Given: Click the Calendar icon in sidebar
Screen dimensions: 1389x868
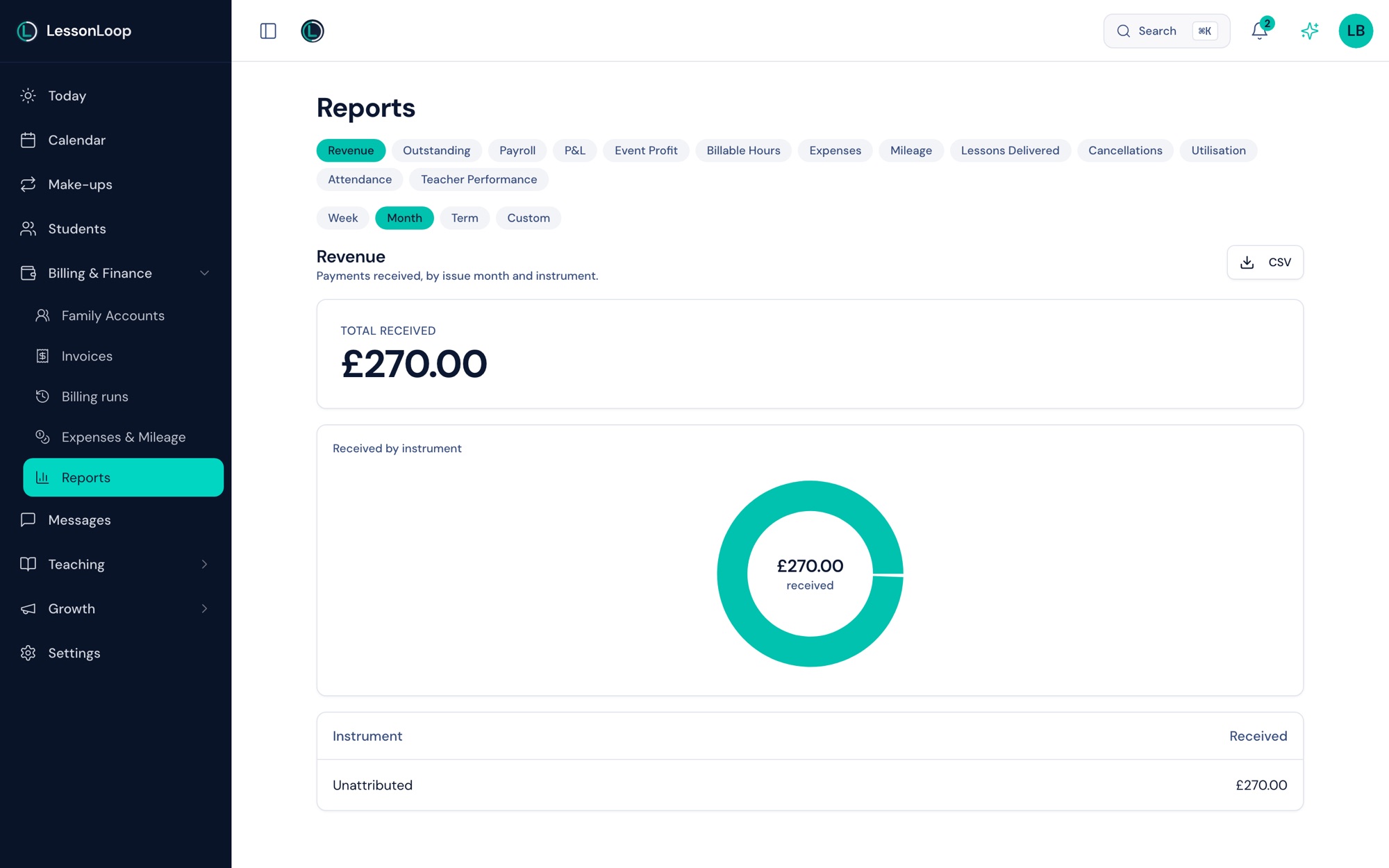Looking at the screenshot, I should click(x=28, y=140).
